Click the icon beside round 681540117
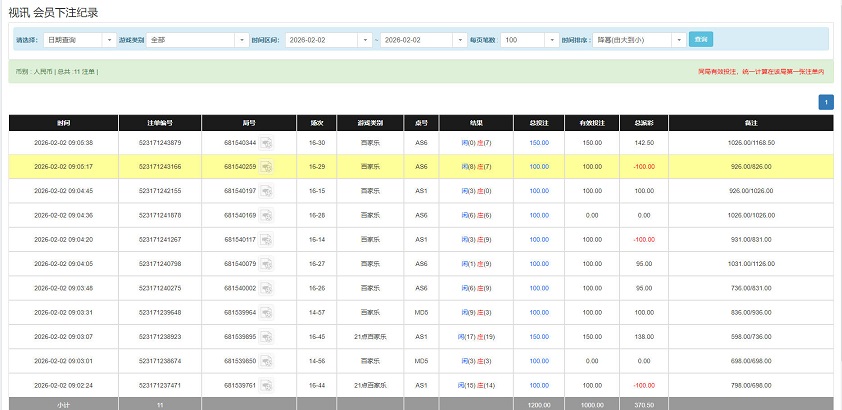The width and height of the screenshot is (842, 410). pyautogui.click(x=267, y=240)
